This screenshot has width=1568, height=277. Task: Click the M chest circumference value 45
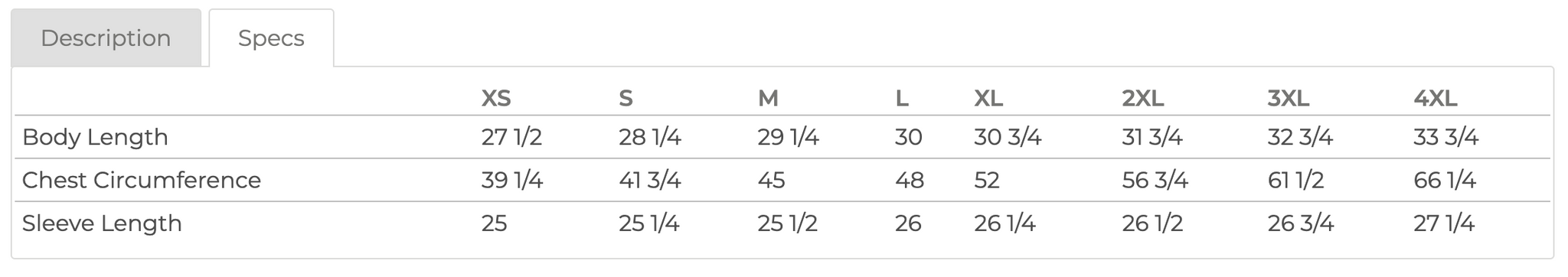(771, 180)
